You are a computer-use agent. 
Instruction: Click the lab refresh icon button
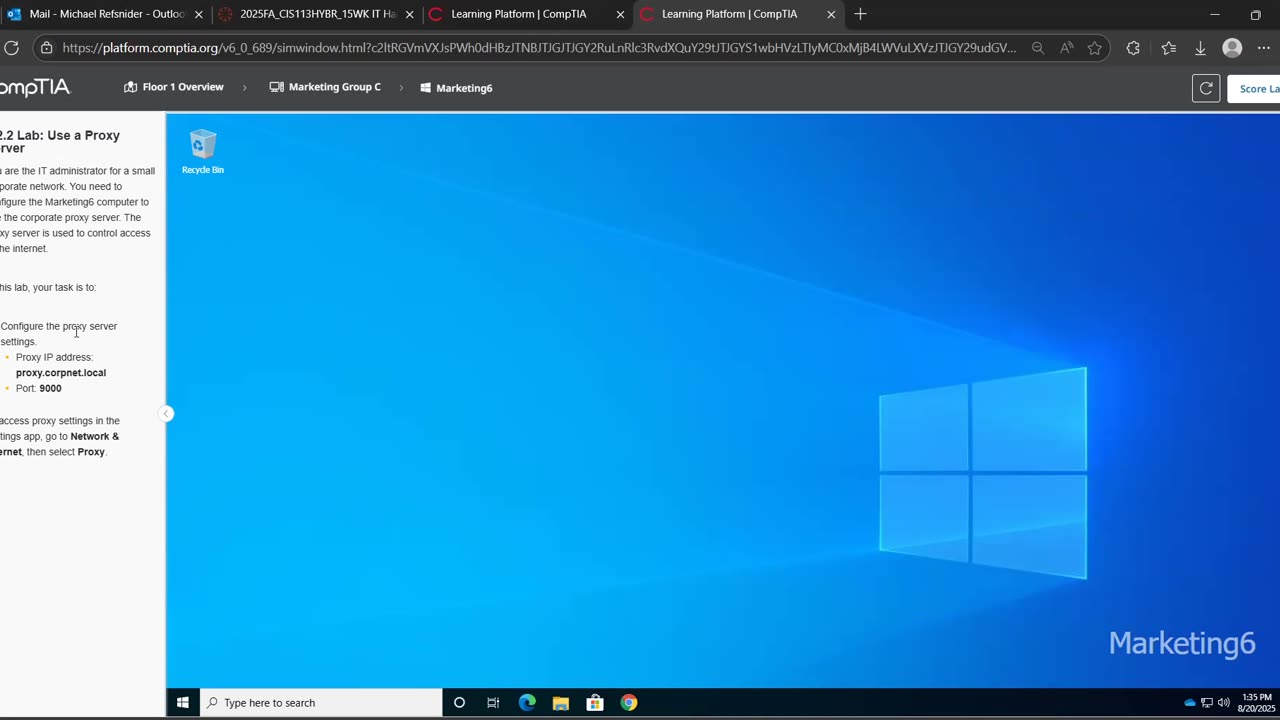pyautogui.click(x=1206, y=88)
